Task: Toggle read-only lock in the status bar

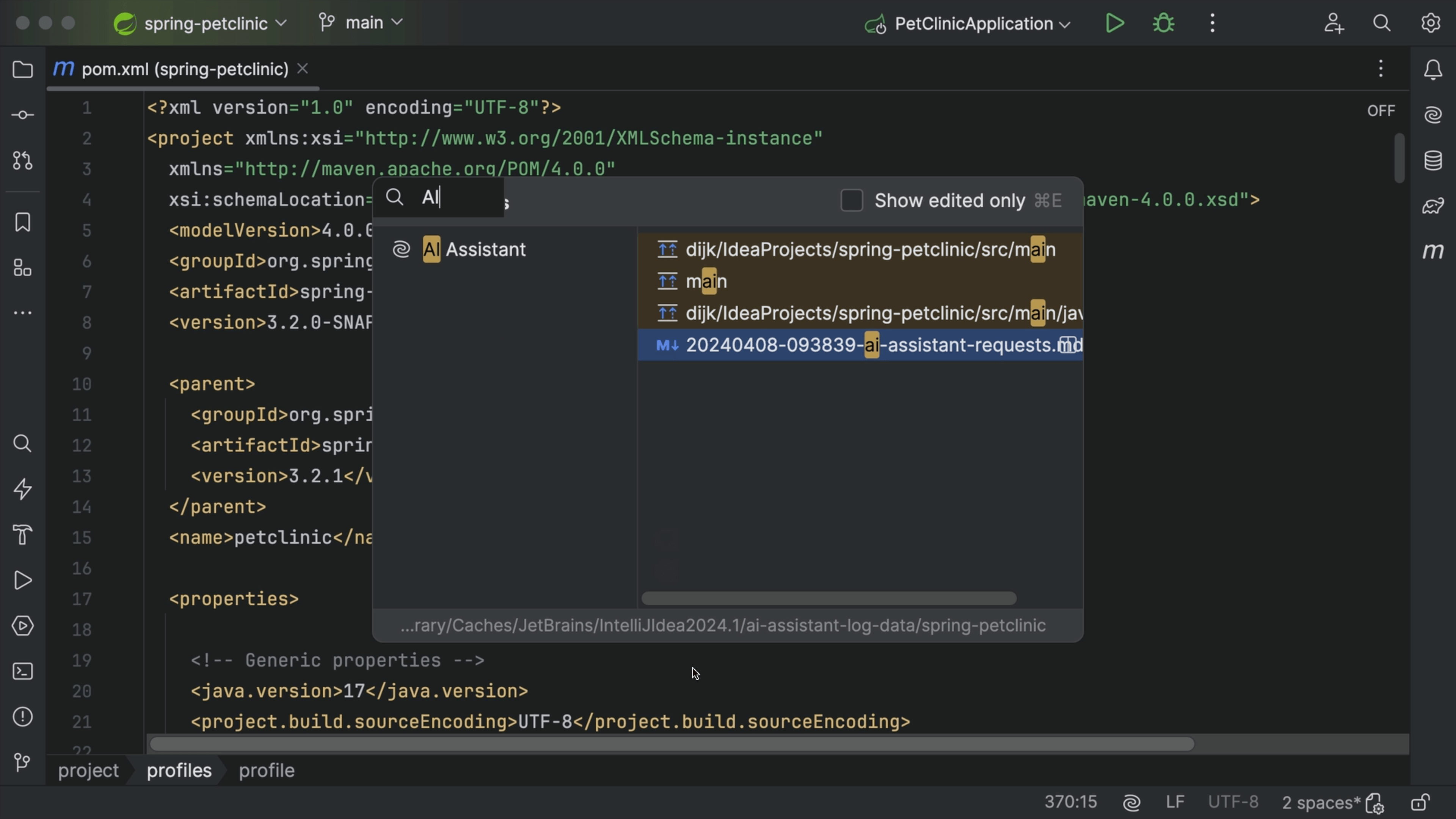Action: (x=1420, y=802)
